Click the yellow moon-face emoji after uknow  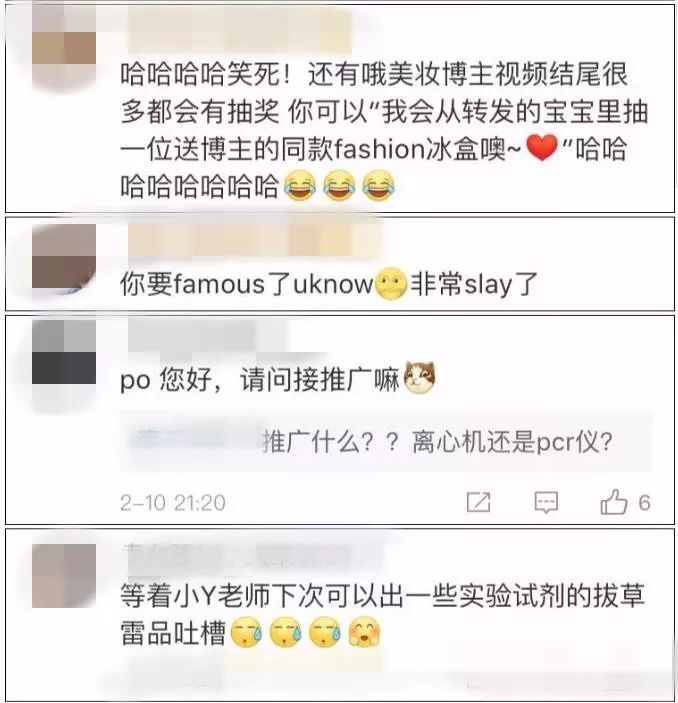coord(391,283)
